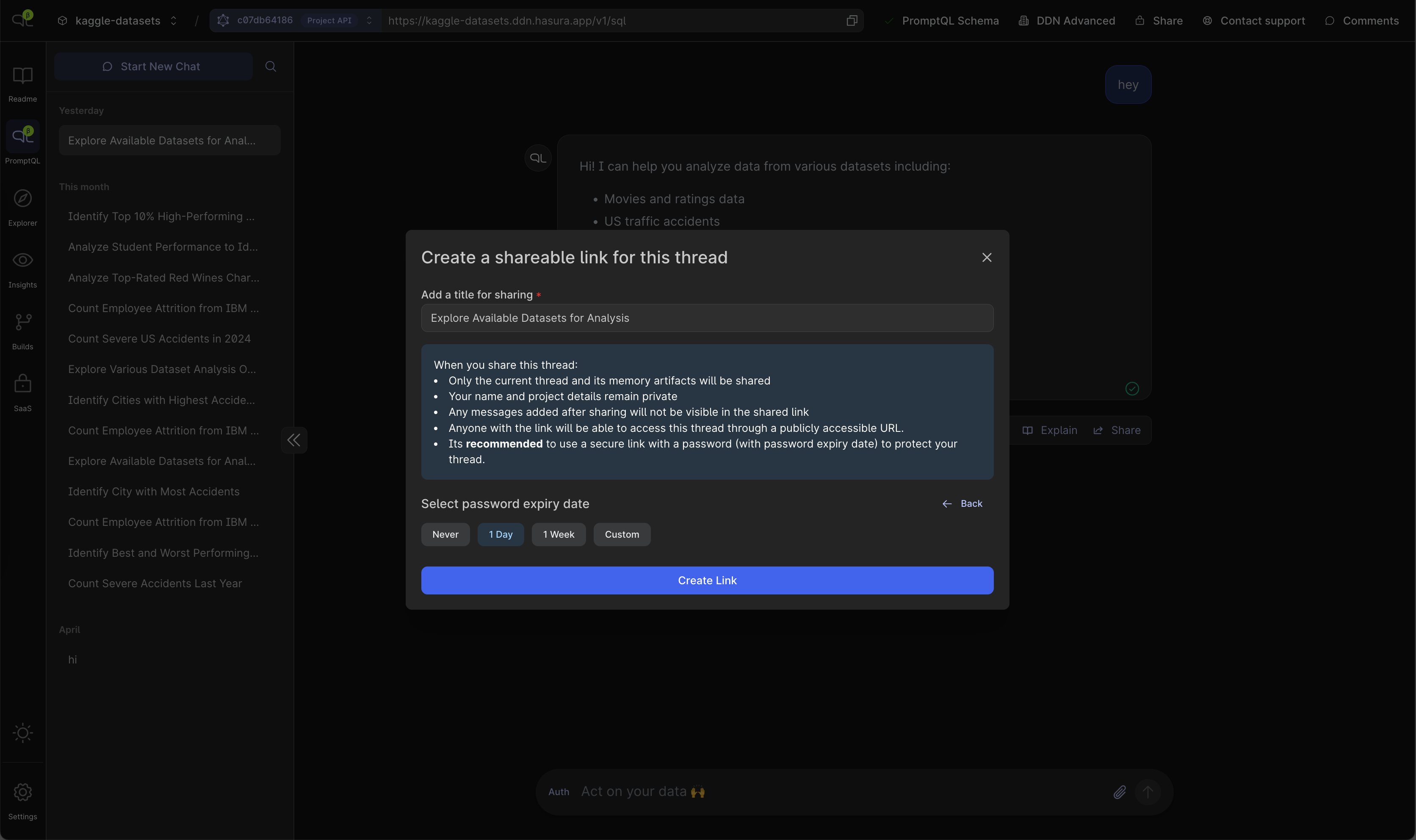Click the sharing title input field
Viewport: 1416px width, 840px height.
click(708, 318)
